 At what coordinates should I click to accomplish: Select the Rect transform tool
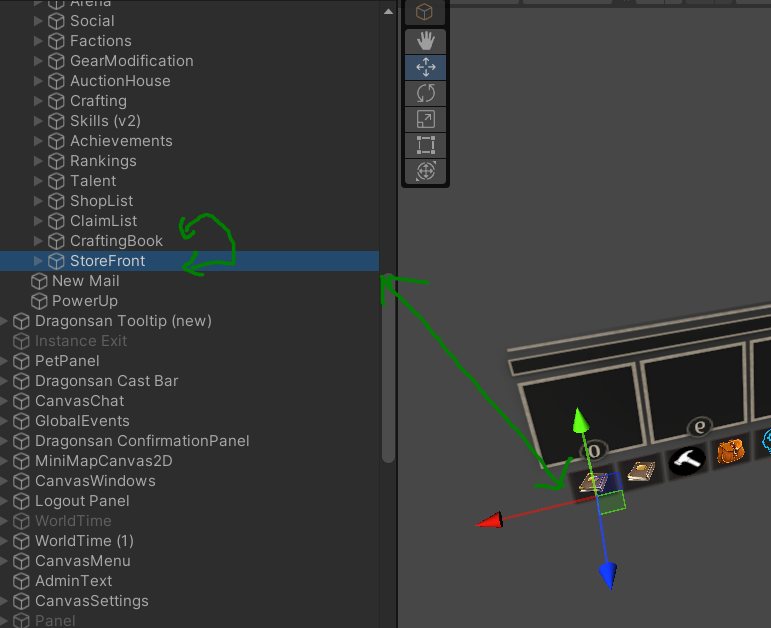[425, 145]
